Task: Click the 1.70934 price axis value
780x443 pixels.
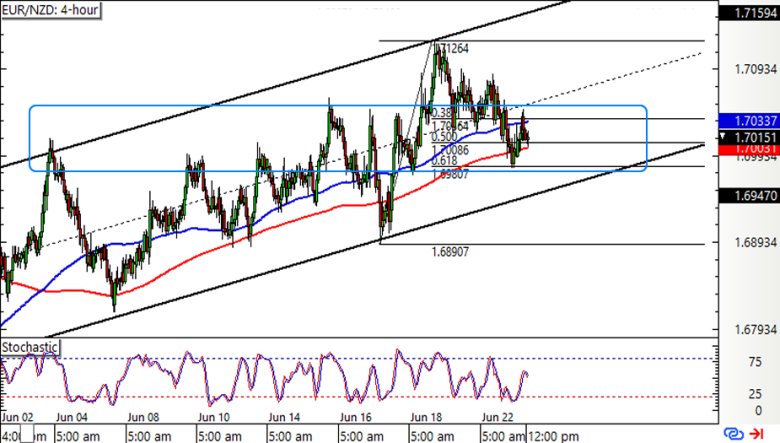Action: (x=755, y=69)
